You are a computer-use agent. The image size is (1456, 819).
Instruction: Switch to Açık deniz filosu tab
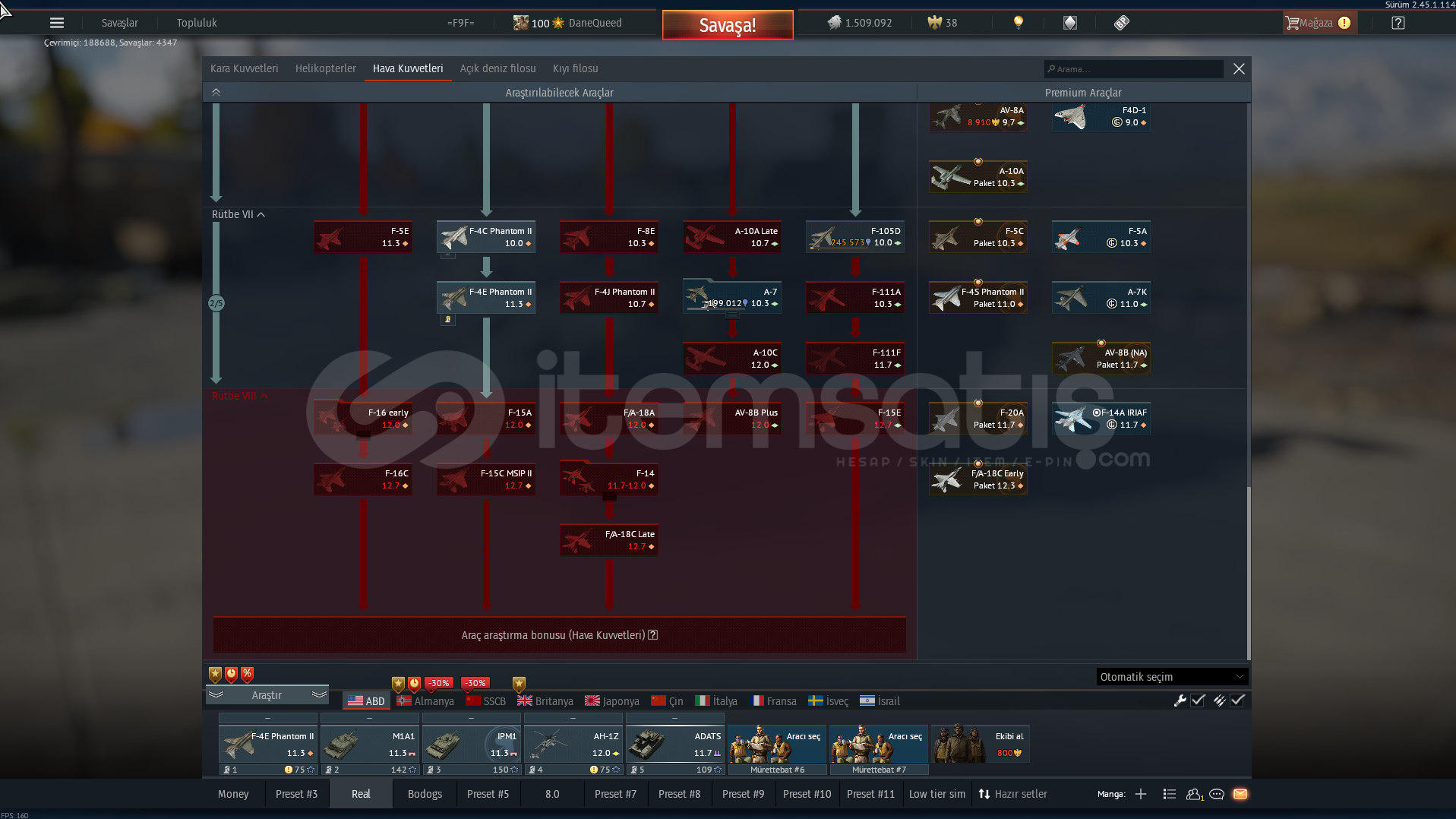[x=498, y=68]
